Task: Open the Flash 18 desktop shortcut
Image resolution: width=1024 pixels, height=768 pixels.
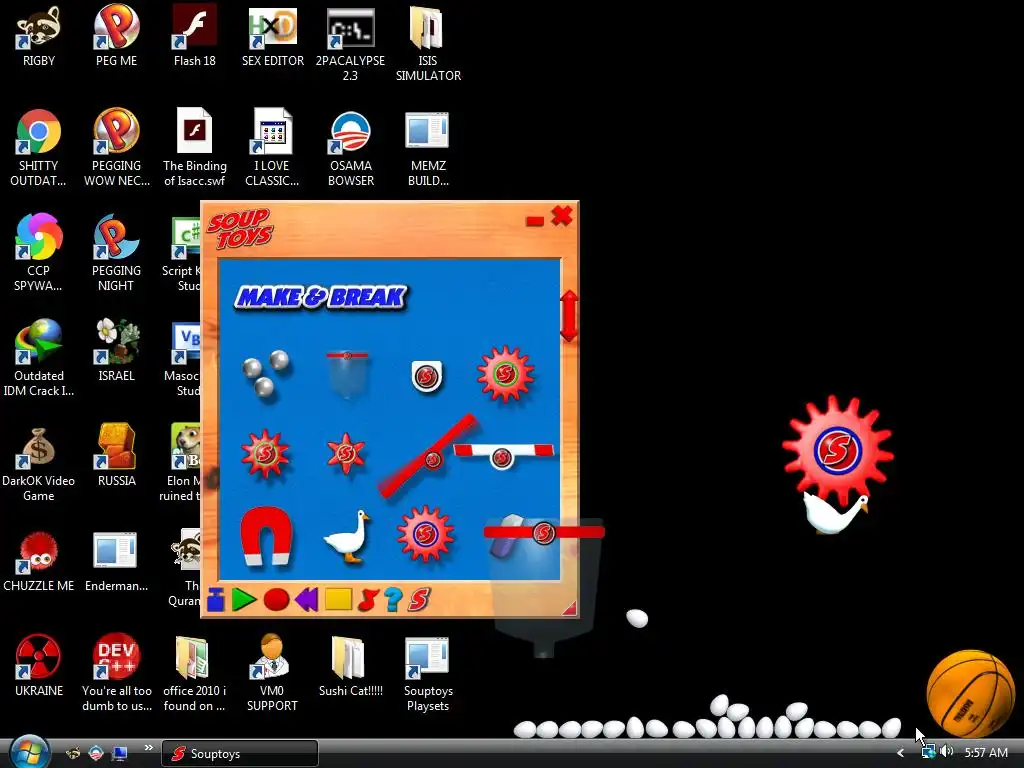Action: pyautogui.click(x=195, y=37)
